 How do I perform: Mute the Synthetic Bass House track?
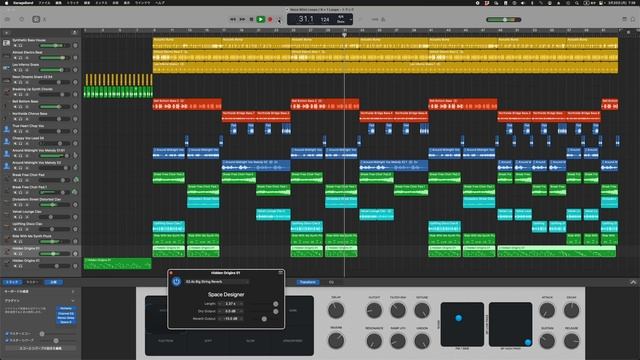[15, 46]
